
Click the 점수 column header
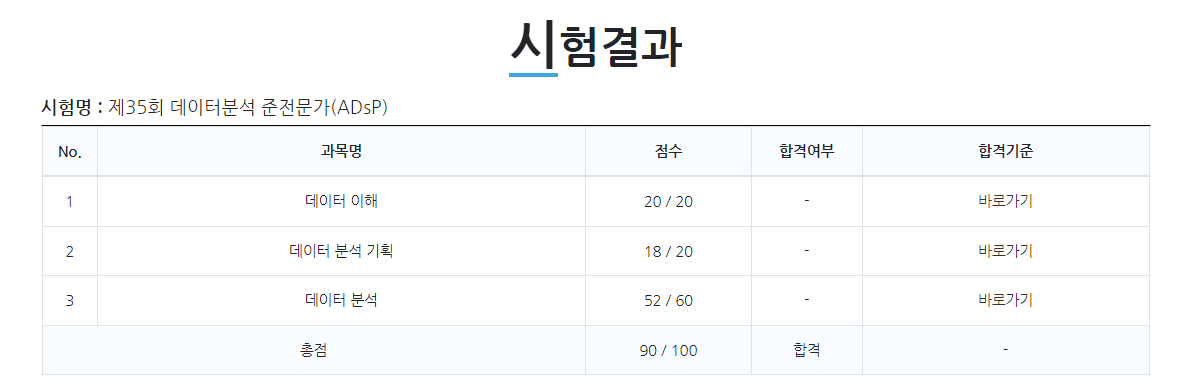668,151
